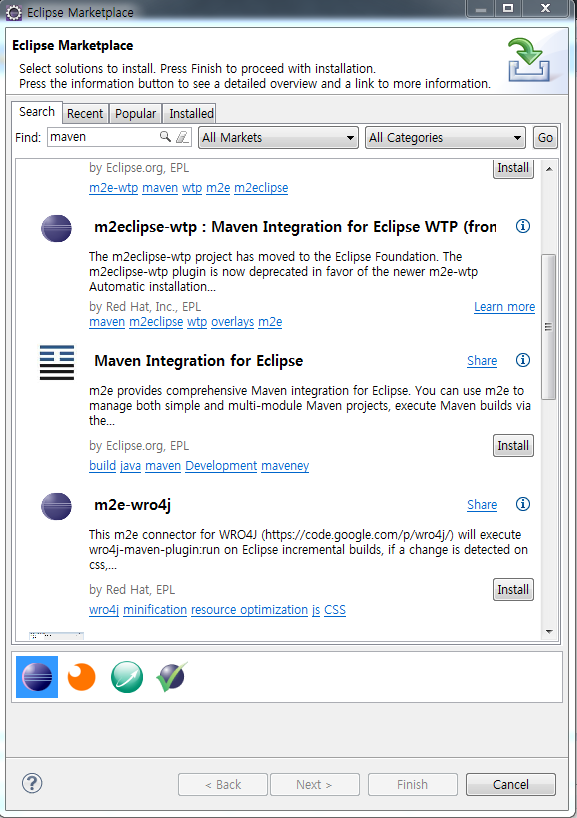Viewport: 577px width, 818px height.
Task: Open Learn more link for m2eclipse-wtp
Action: [x=504, y=307]
